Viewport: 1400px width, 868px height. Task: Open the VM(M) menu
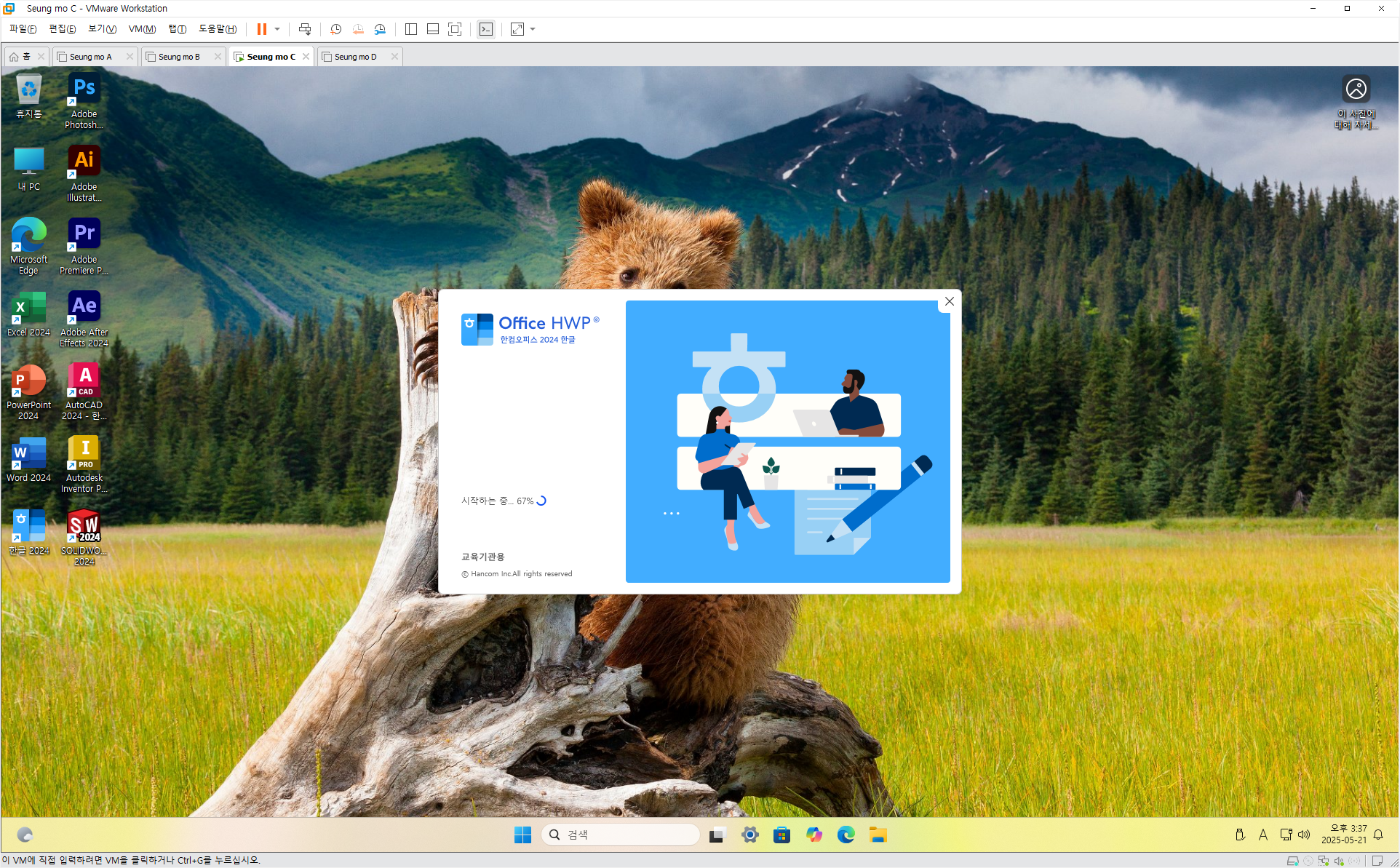coord(142,29)
